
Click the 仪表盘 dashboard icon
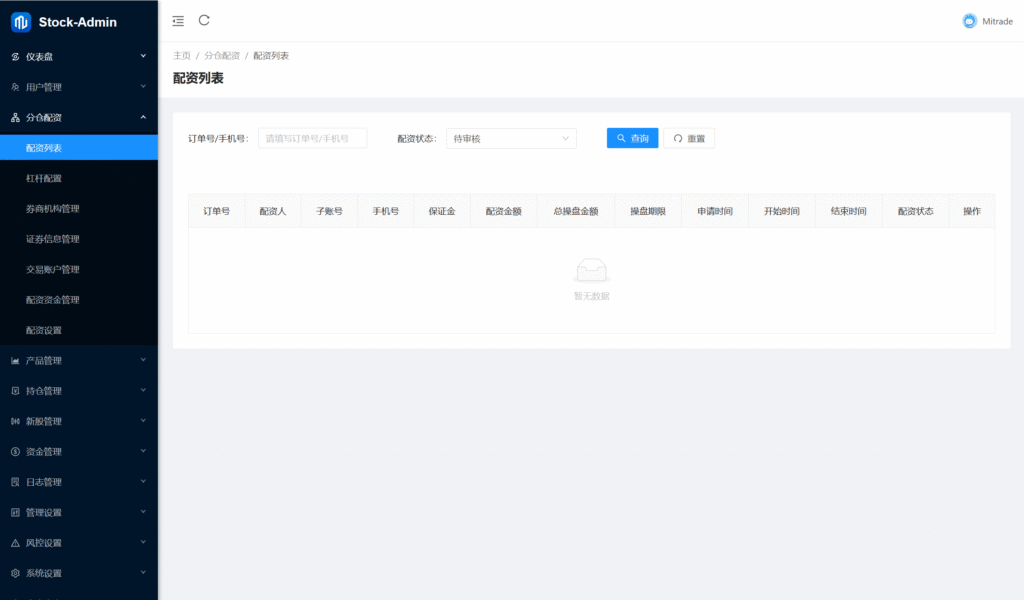[15, 57]
